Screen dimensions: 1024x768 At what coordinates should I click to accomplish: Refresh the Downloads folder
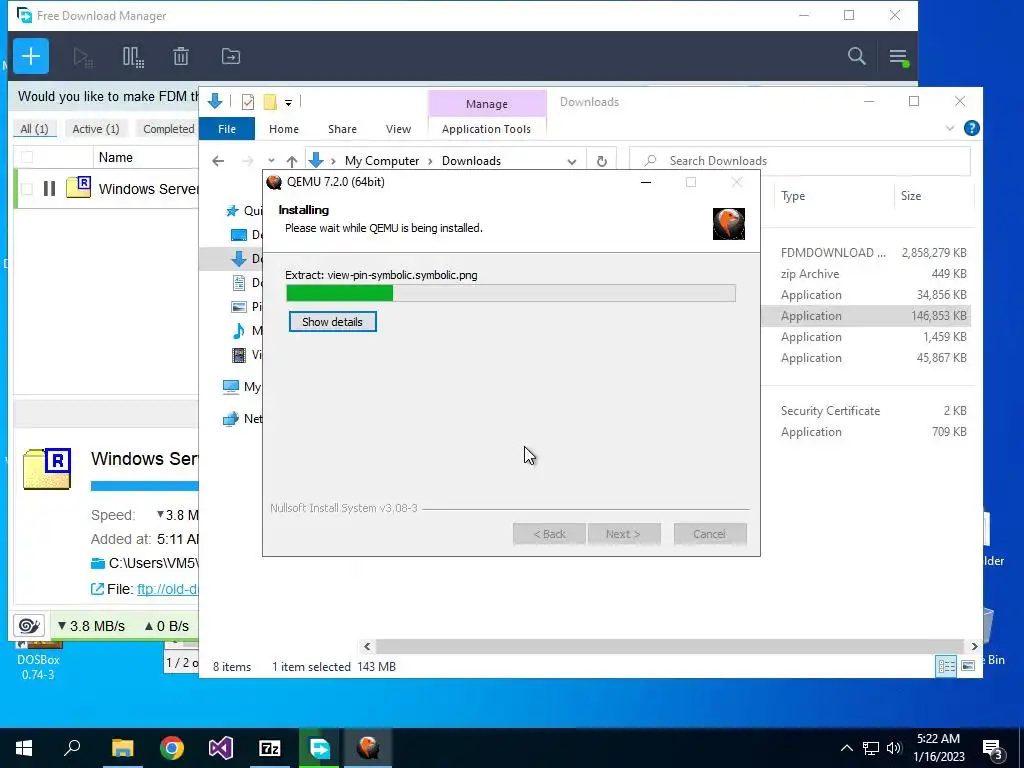click(601, 161)
